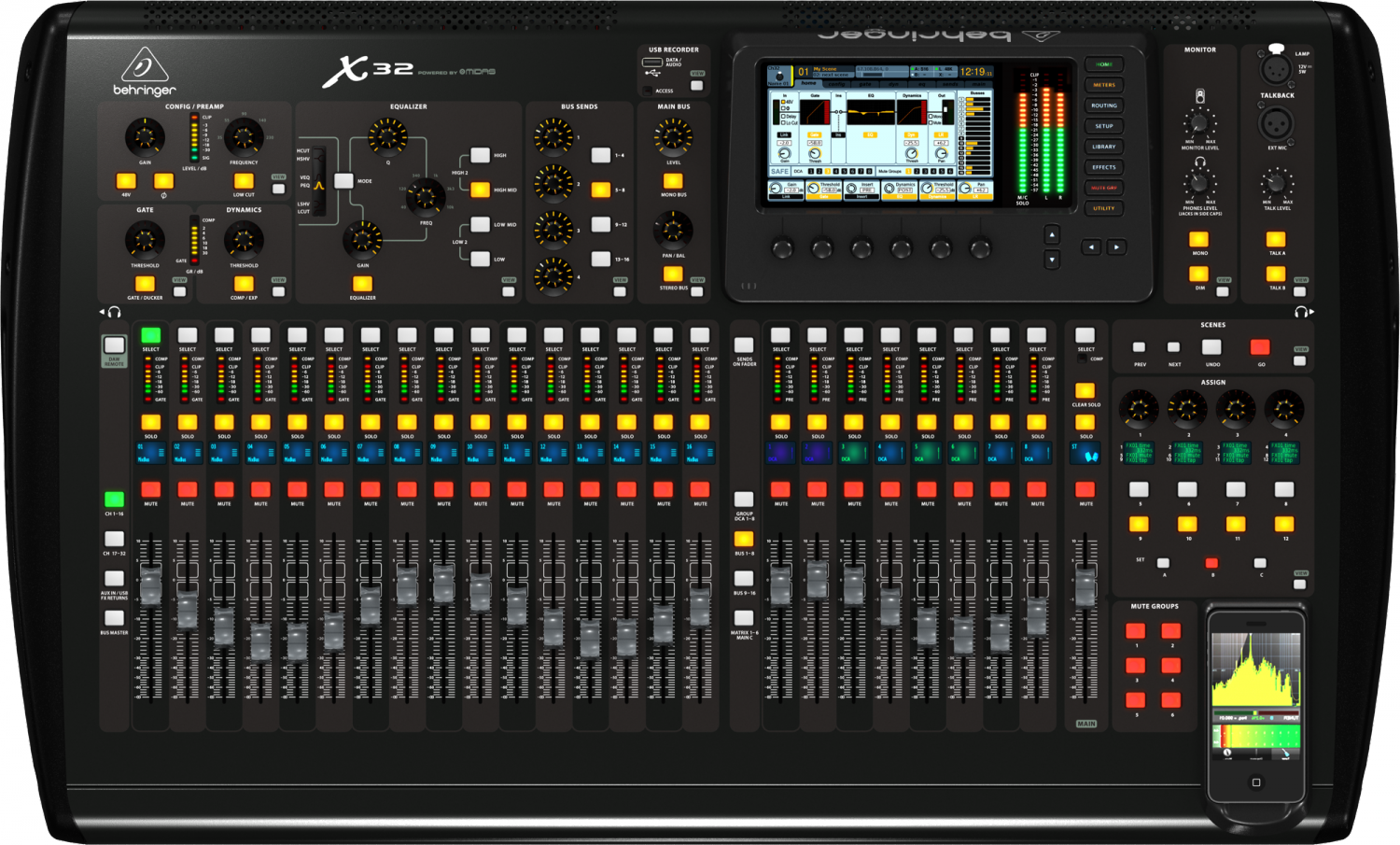Open the MUTE GRP page
The height and width of the screenshot is (845, 1400).
[x=1103, y=187]
